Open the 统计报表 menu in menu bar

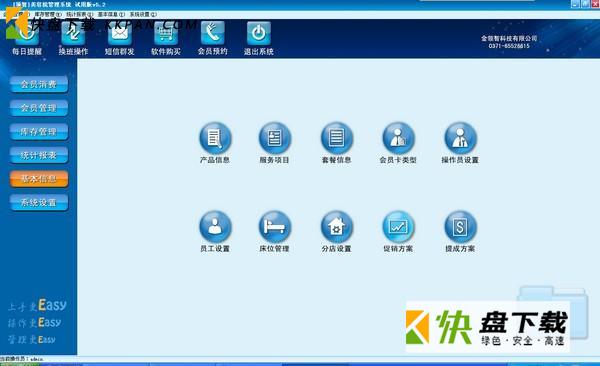(x=80, y=14)
